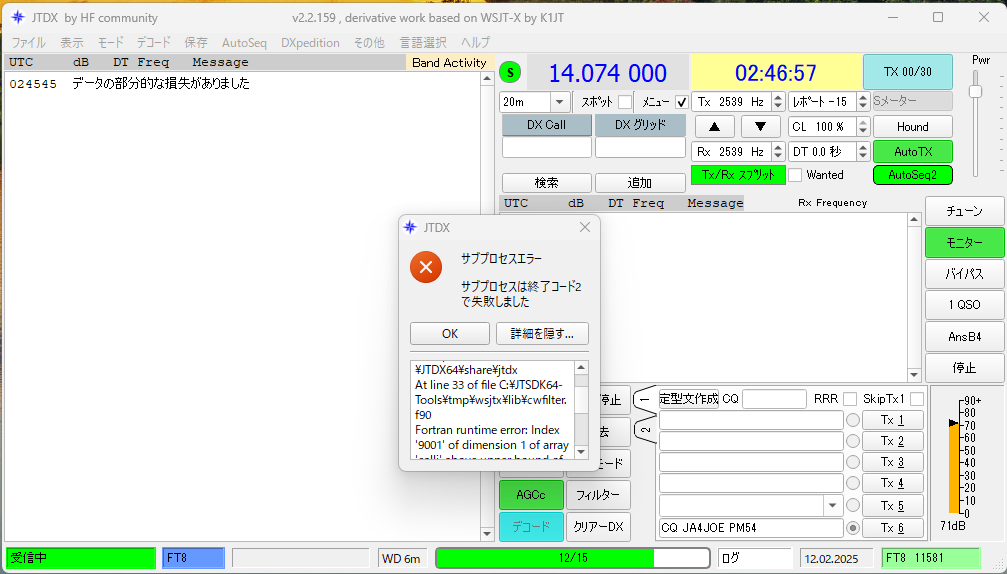This screenshot has width=1007, height=574.
Task: Select the Tx 3 radio button
Action: tap(852, 462)
